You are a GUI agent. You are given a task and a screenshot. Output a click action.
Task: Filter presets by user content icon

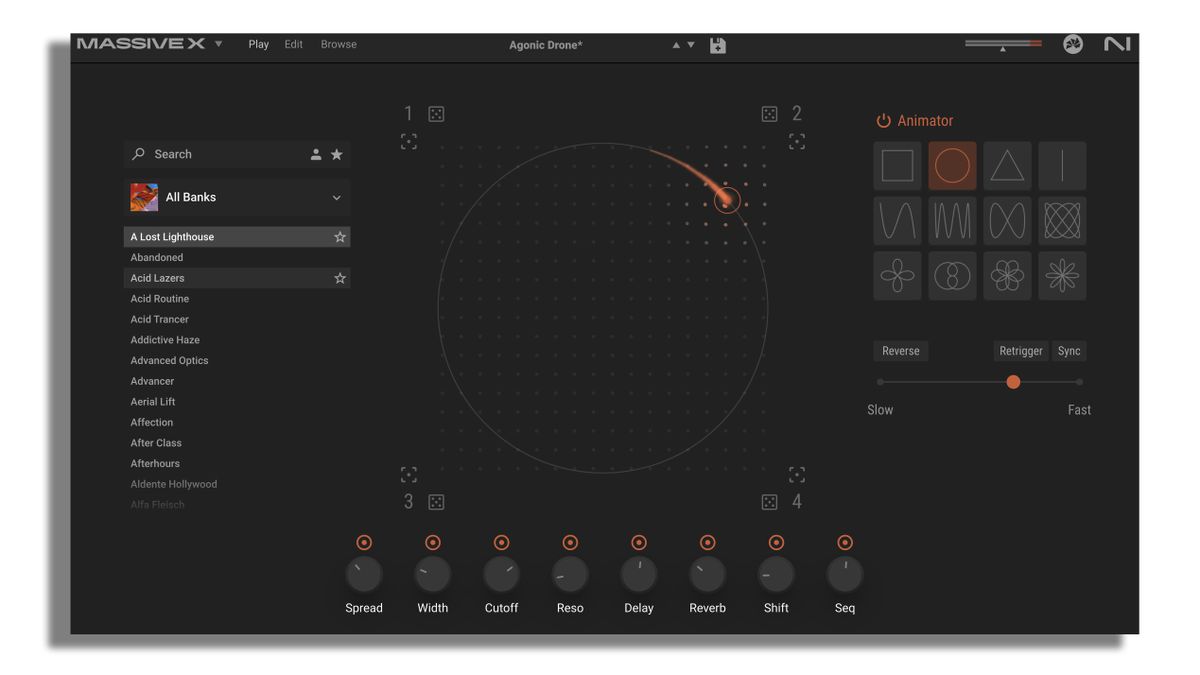[316, 154]
